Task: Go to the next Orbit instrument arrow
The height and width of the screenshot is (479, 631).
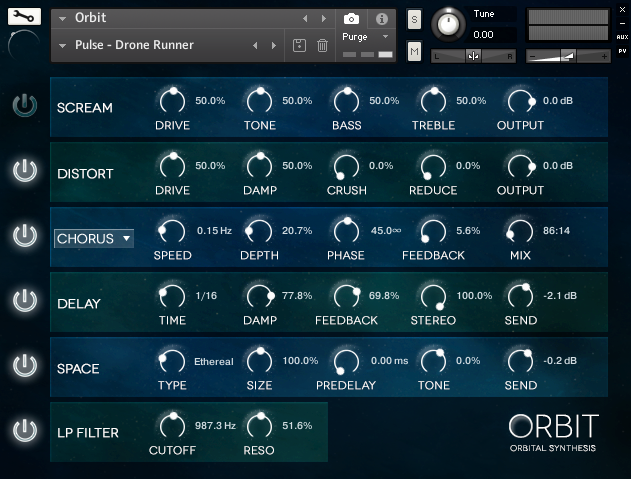Action: click(323, 19)
